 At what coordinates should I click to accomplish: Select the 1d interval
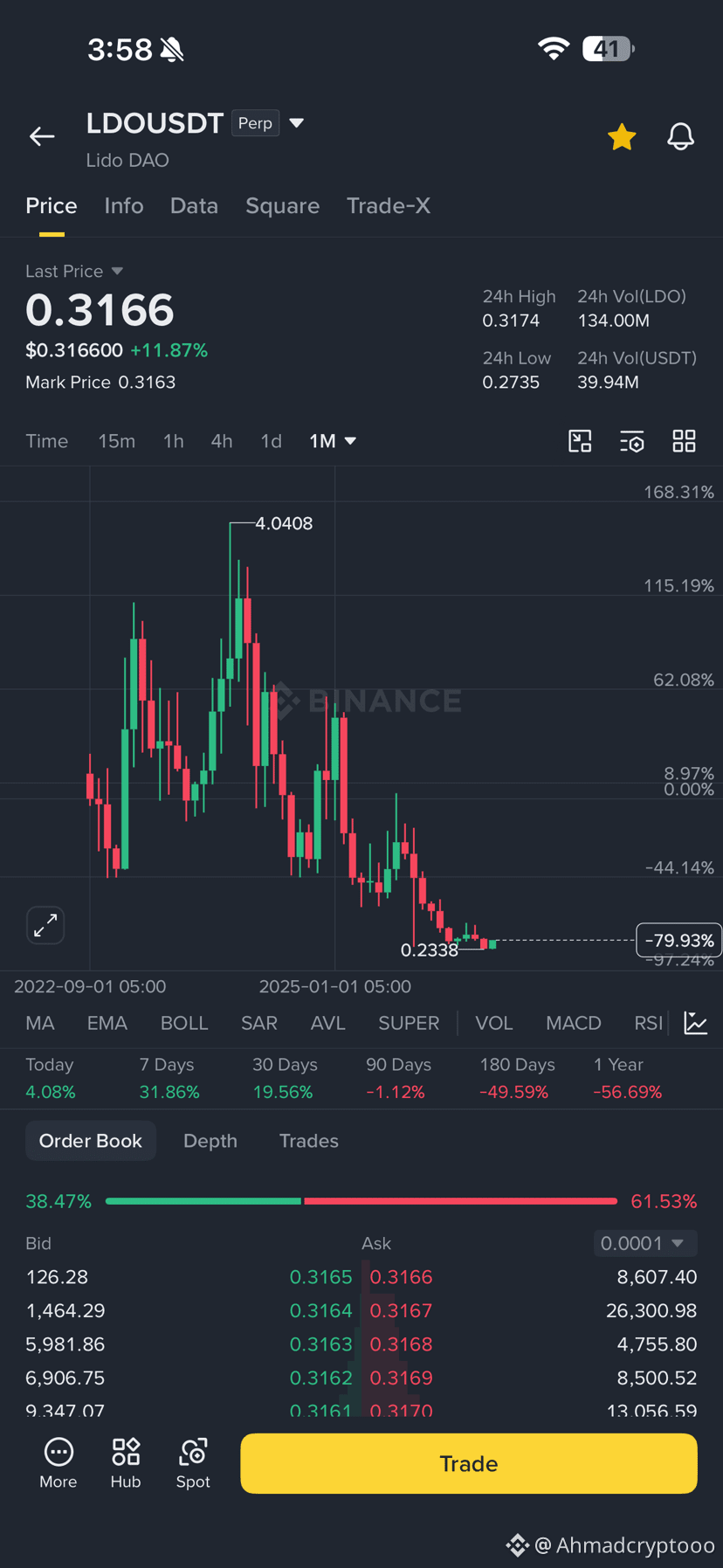(272, 441)
